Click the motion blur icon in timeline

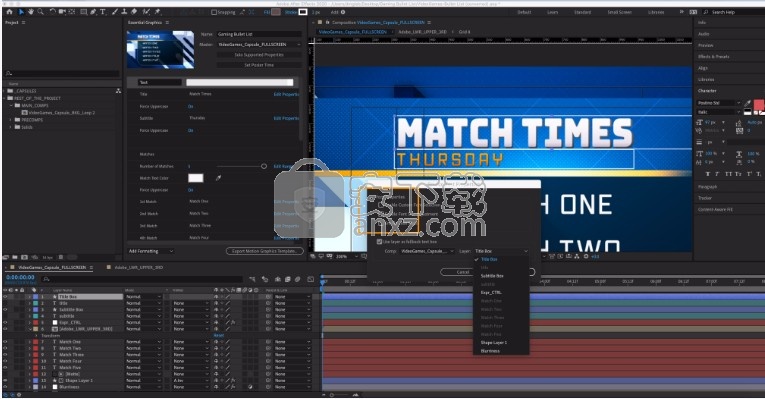coord(298,279)
